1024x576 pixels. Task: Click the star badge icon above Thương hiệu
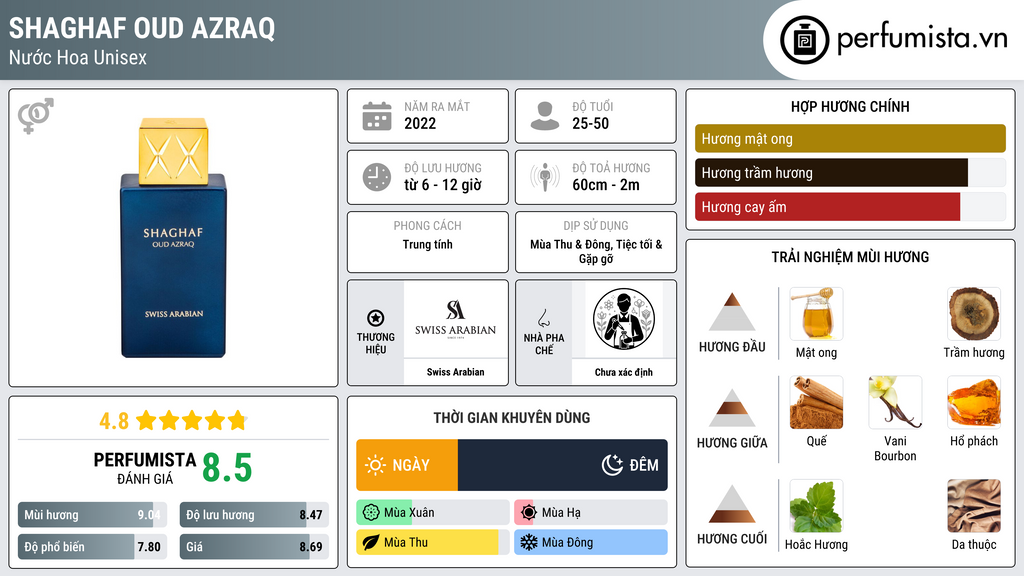pyautogui.click(x=376, y=318)
